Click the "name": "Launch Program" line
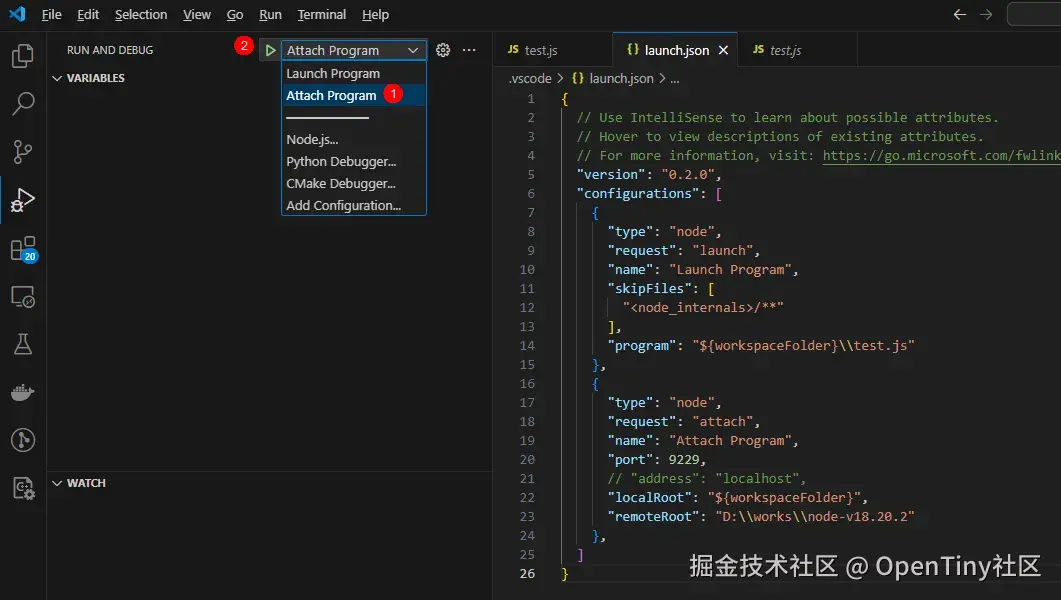 click(702, 269)
